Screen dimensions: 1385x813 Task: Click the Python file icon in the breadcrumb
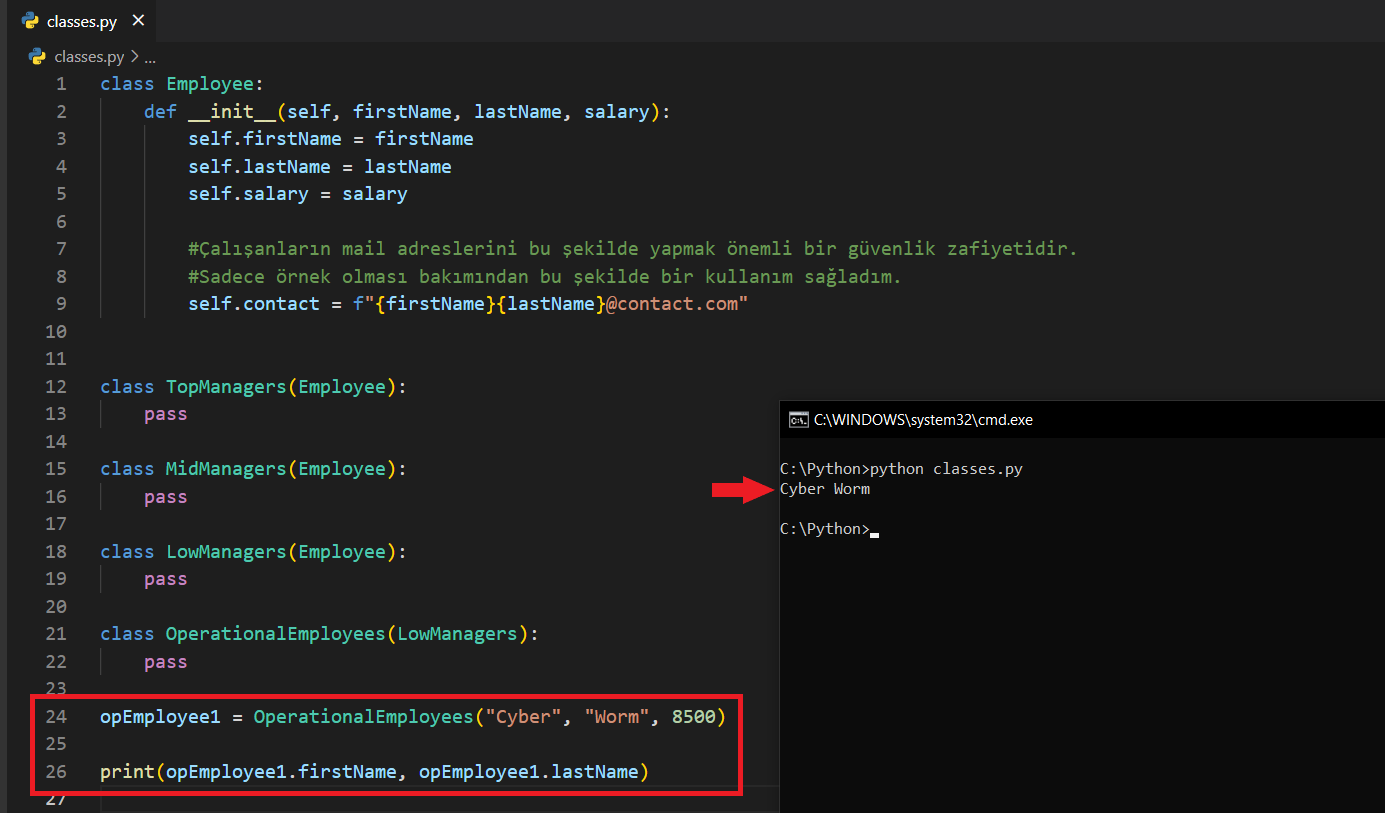click(38, 57)
